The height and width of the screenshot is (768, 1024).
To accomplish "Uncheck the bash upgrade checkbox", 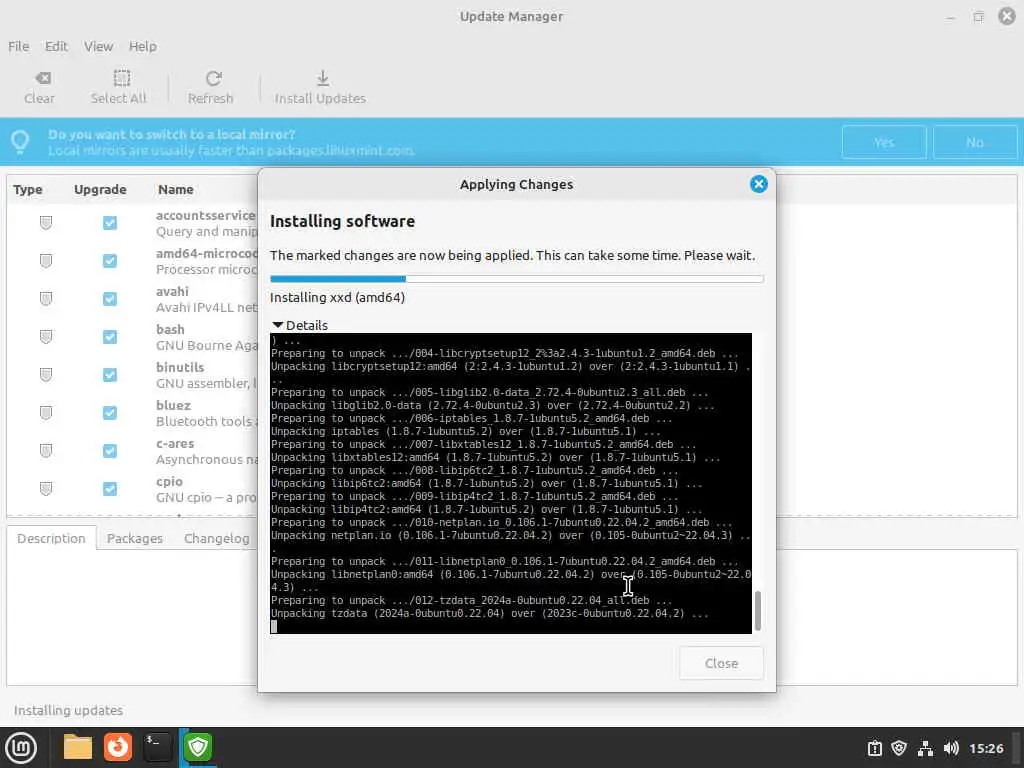I will point(110,336).
